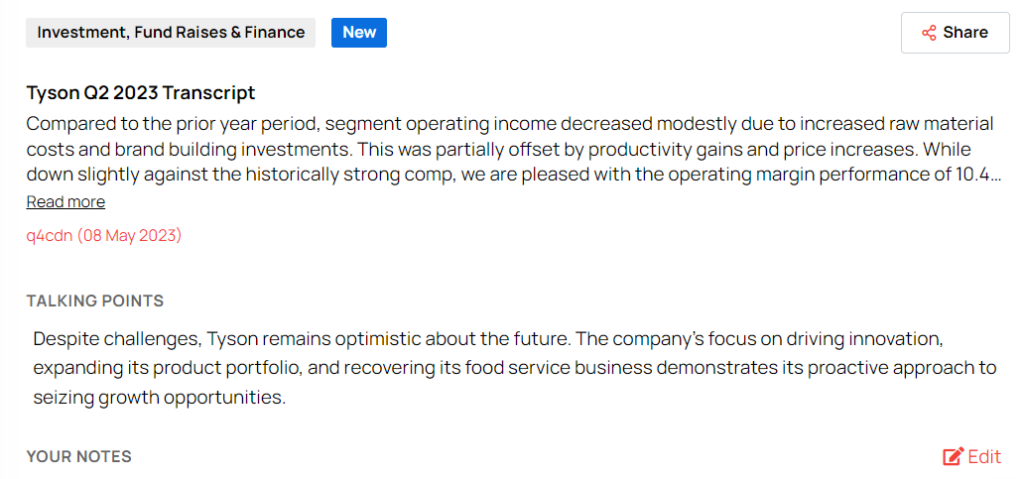Expand the summary with Read more

click(x=65, y=202)
